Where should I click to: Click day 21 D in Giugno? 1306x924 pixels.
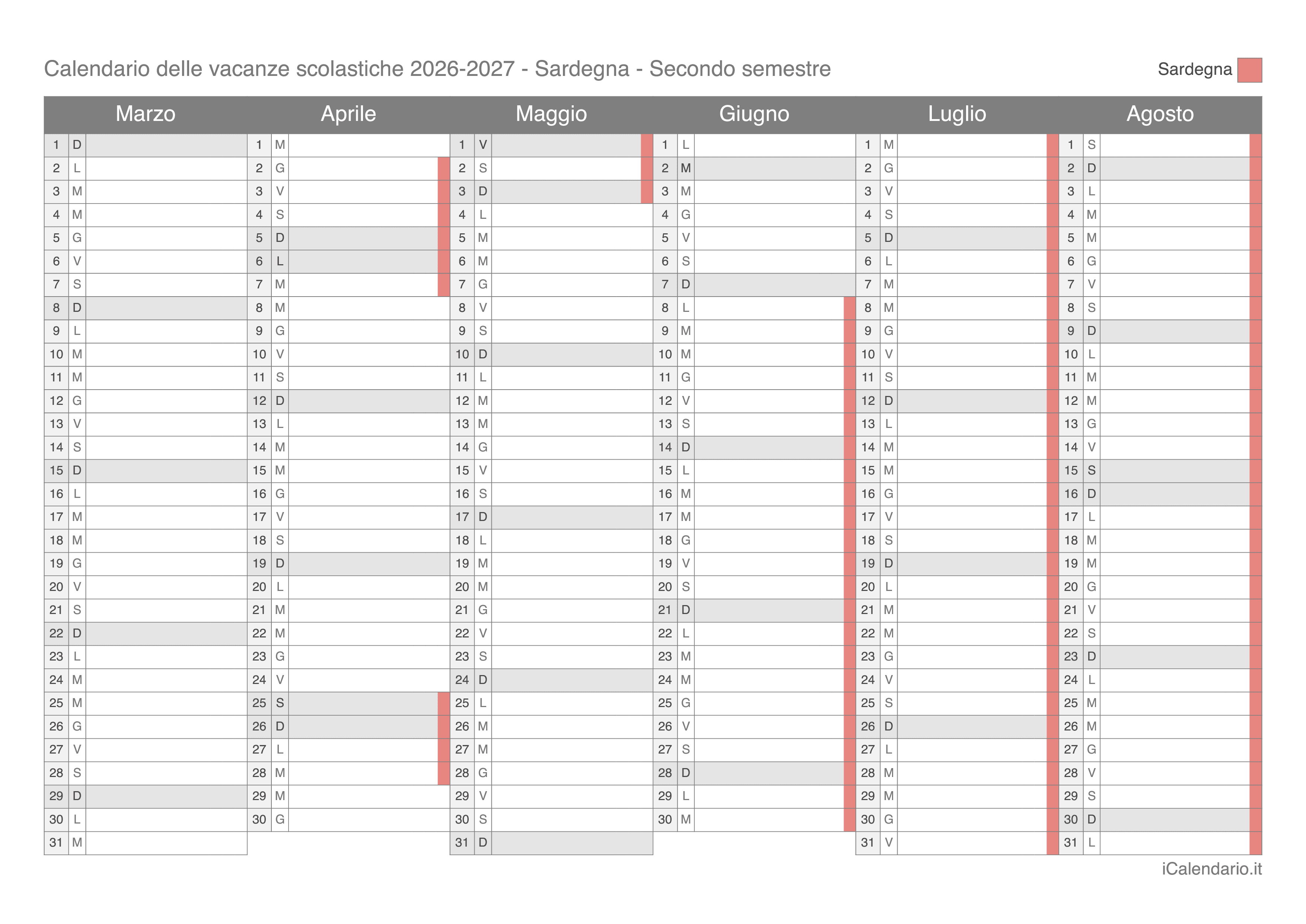[754, 610]
